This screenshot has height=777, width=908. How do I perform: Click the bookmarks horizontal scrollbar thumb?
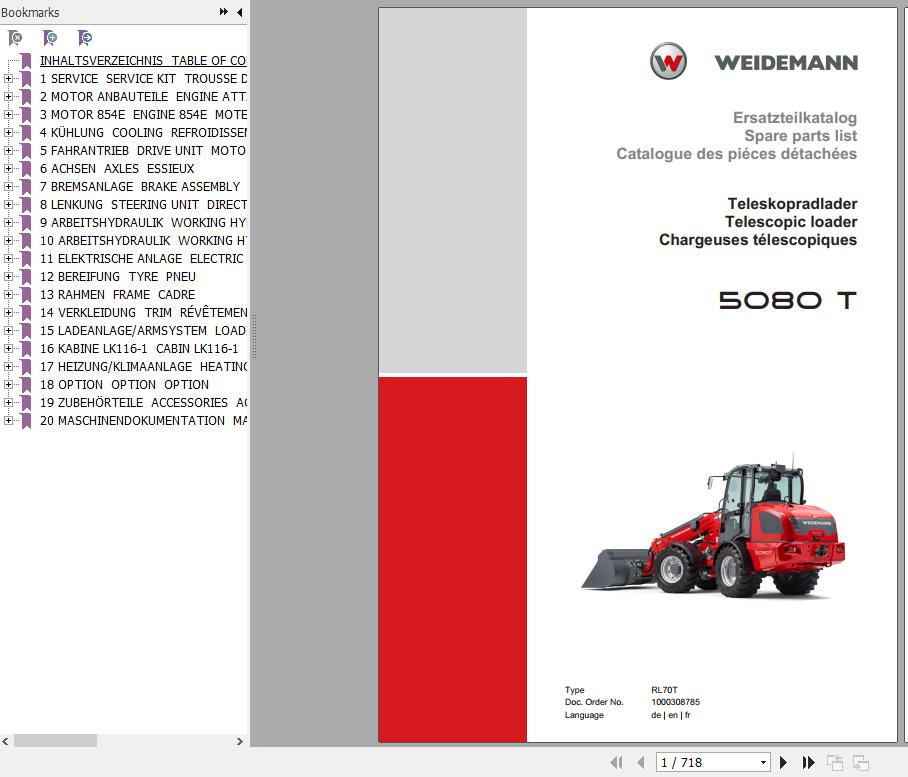[x=55, y=741]
